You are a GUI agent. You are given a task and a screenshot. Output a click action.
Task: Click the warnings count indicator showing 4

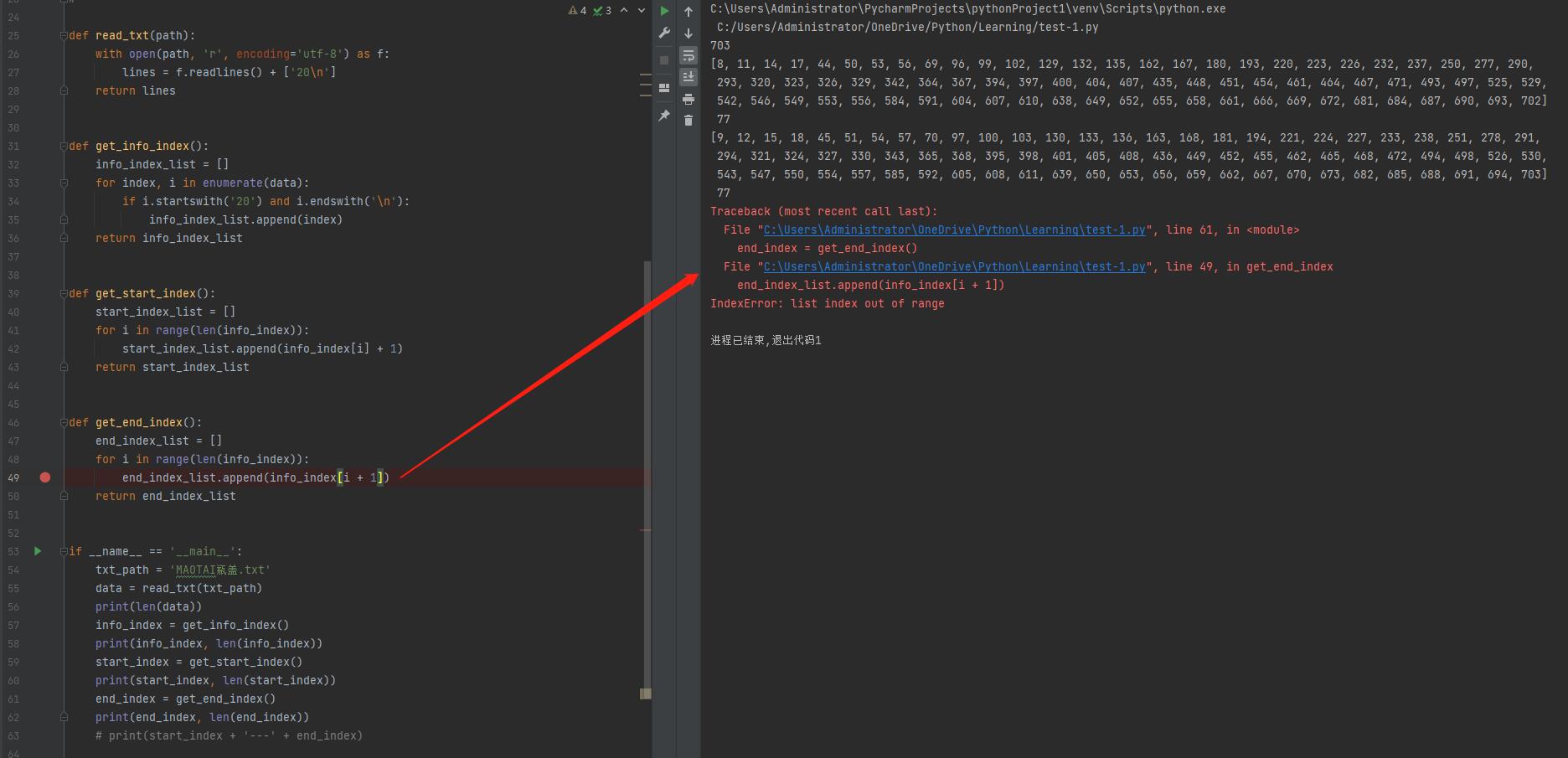(x=577, y=11)
